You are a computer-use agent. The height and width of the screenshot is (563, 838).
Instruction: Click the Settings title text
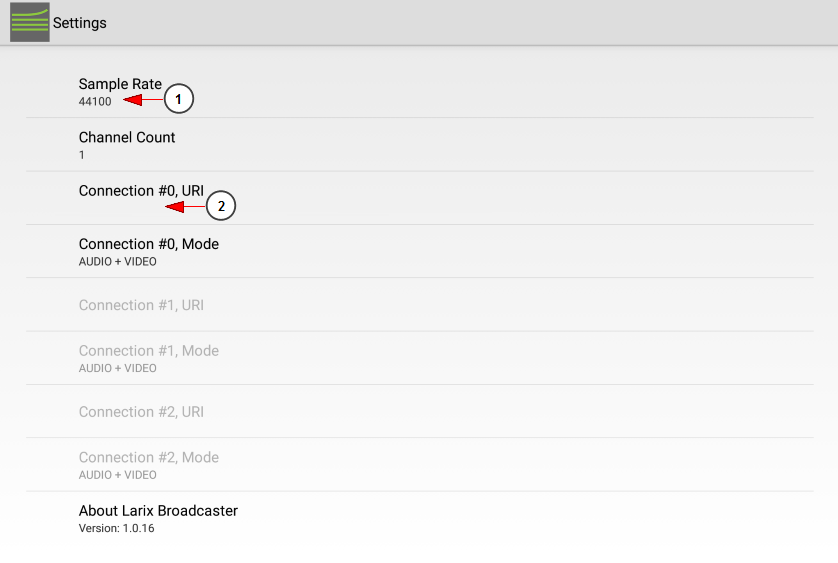pos(80,23)
